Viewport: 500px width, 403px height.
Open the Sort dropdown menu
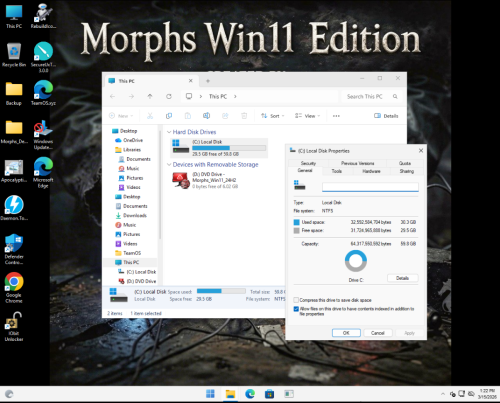(273, 116)
